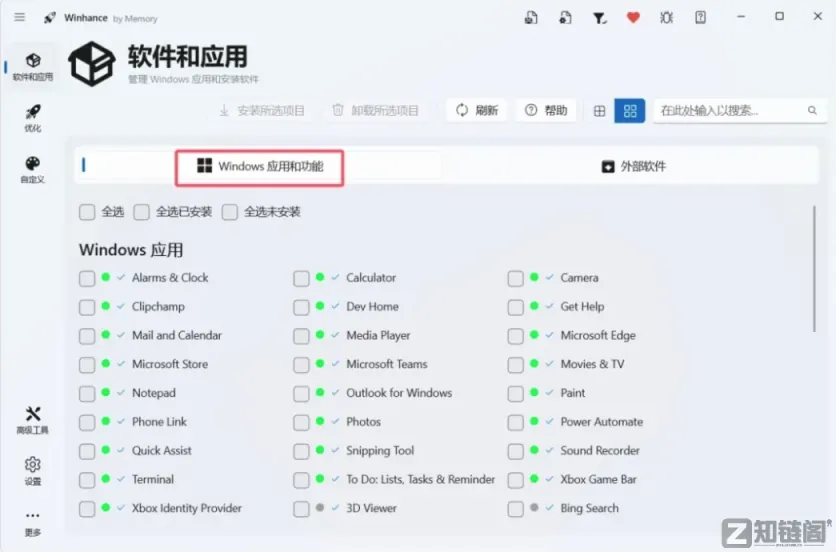Select the Windows 应用和功能 tab
836x552 pixels.
(x=260, y=167)
